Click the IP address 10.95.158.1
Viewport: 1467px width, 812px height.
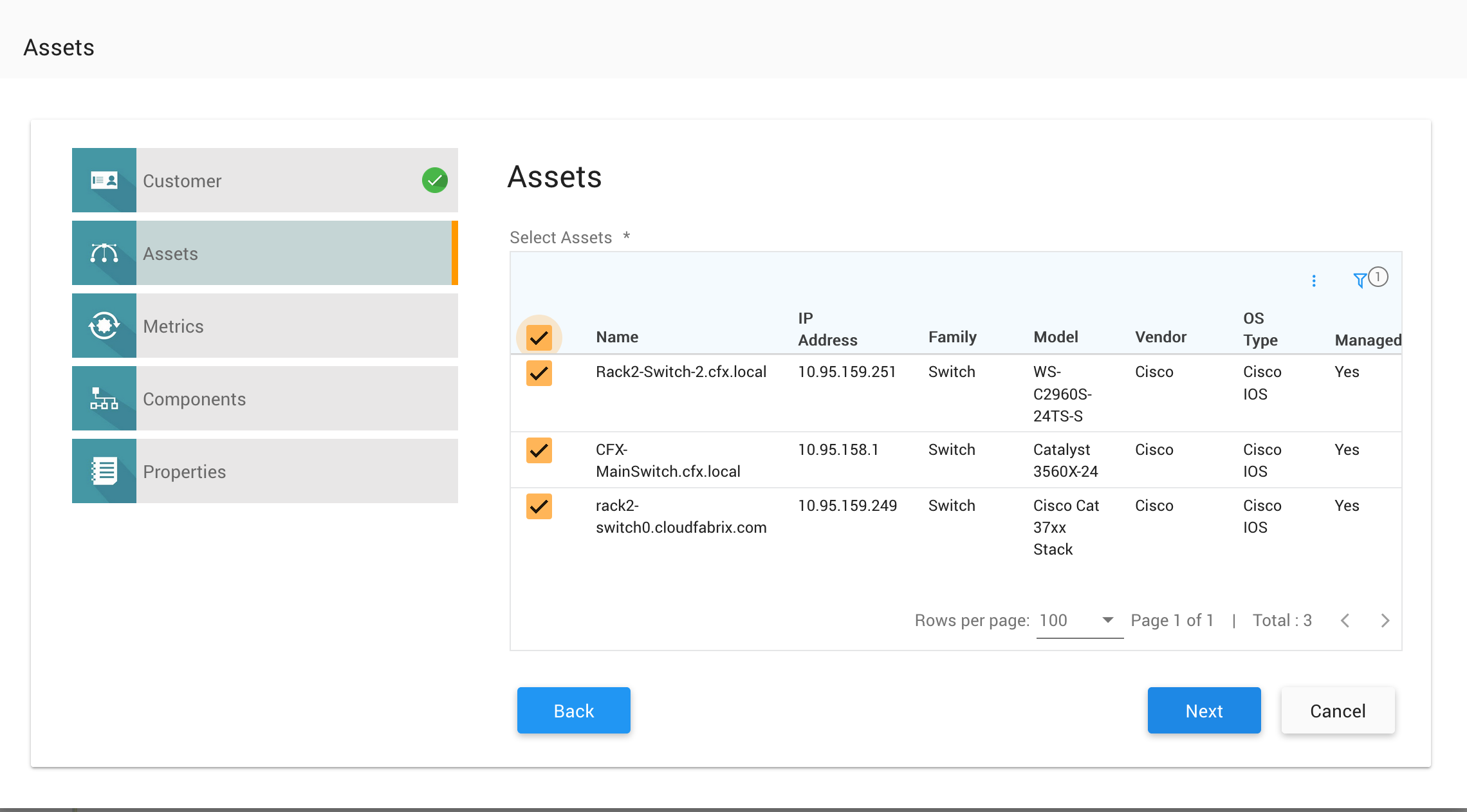838,450
